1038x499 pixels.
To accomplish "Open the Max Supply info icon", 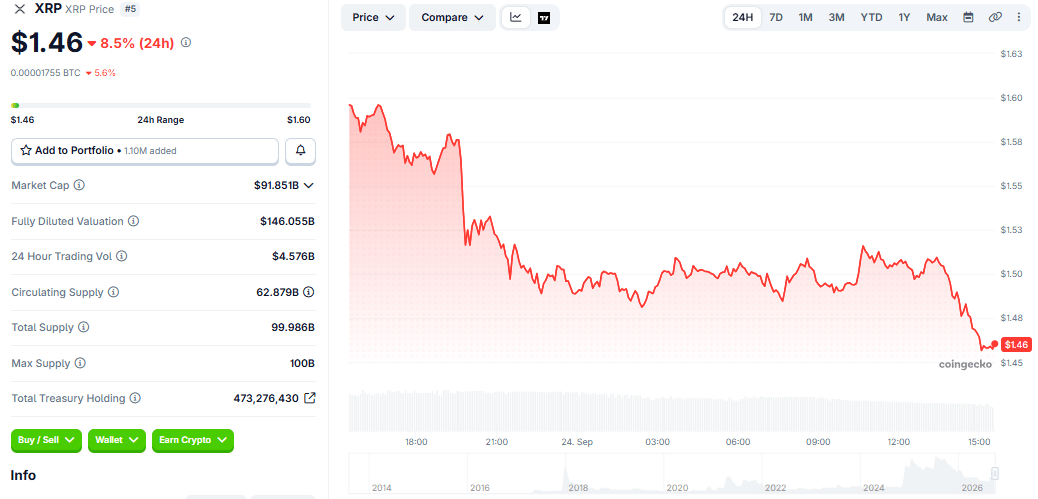I will (80, 363).
